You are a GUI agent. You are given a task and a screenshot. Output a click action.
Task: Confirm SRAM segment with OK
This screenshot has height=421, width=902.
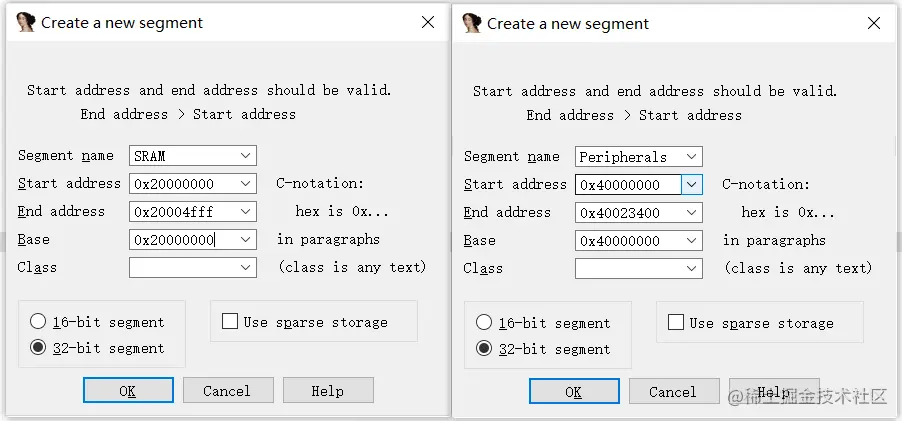128,391
